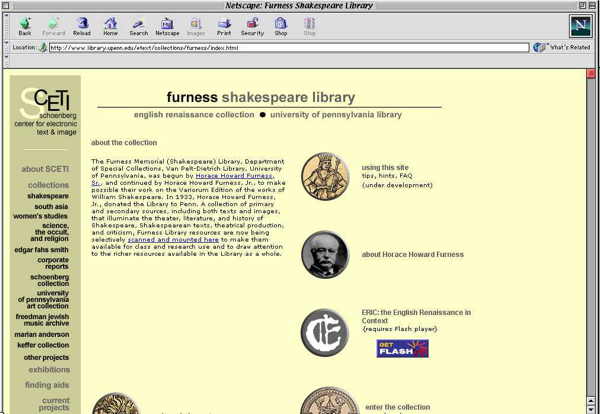Go to Home in Netscape toolbar
Viewport: 600px width, 414px height.
(111, 26)
